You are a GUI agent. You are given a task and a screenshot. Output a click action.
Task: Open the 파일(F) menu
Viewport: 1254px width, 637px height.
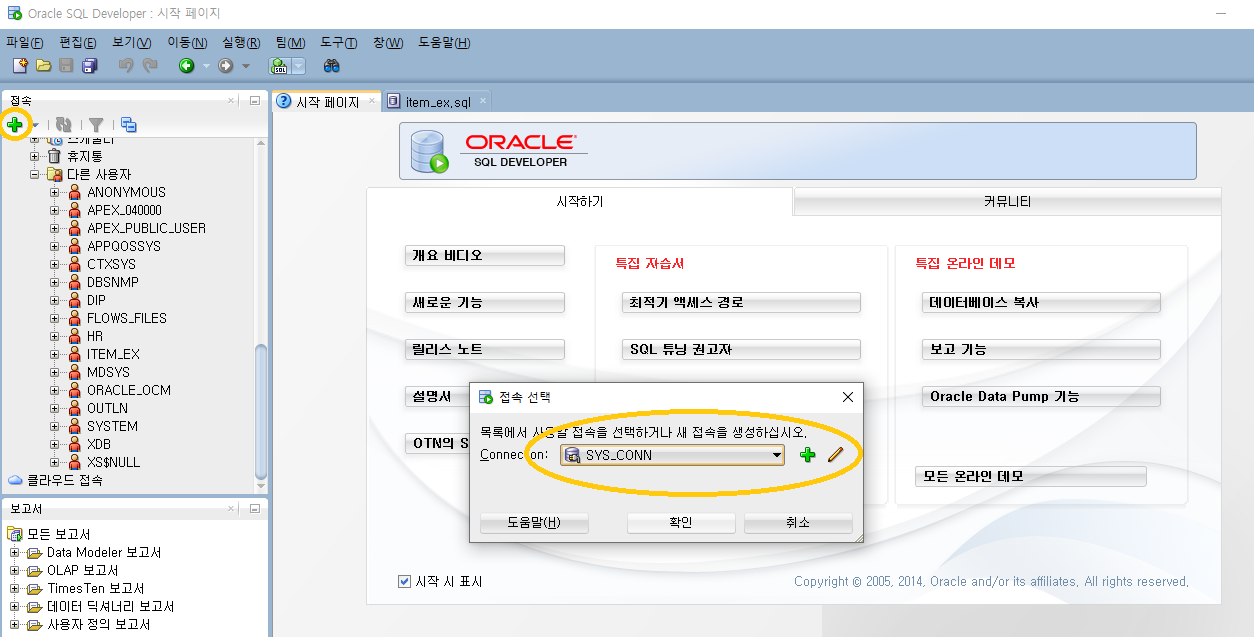point(25,42)
